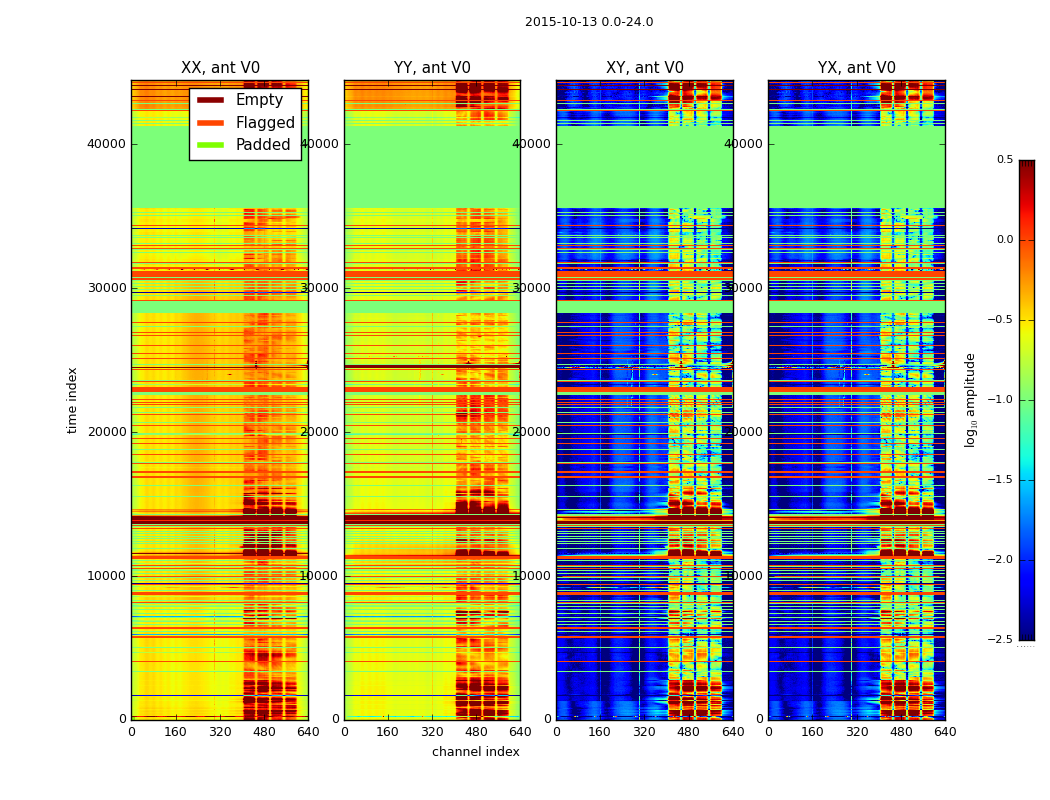Viewport: 1050px width, 800px height.
Task: Click the XX, ant V0 subplot title
Action: click(x=220, y=68)
